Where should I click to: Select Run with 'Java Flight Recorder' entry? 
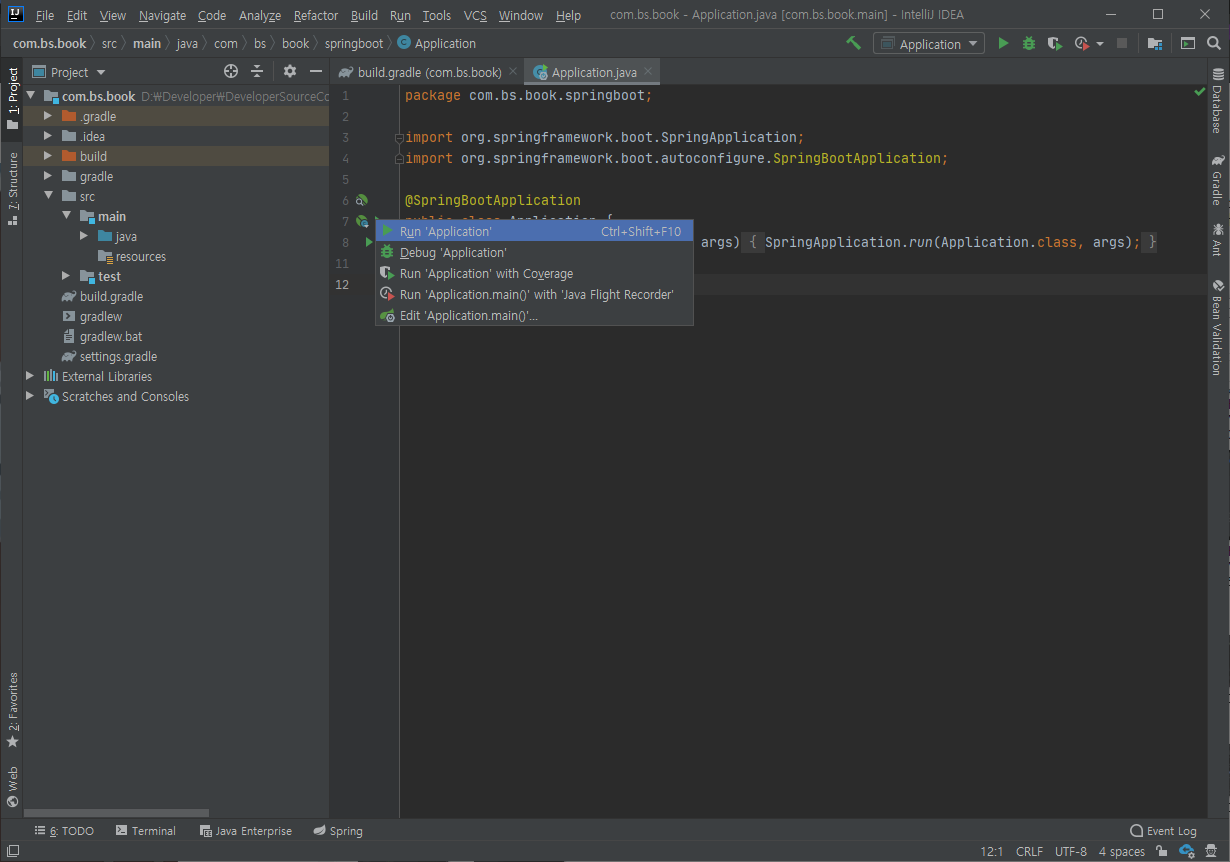pos(534,295)
